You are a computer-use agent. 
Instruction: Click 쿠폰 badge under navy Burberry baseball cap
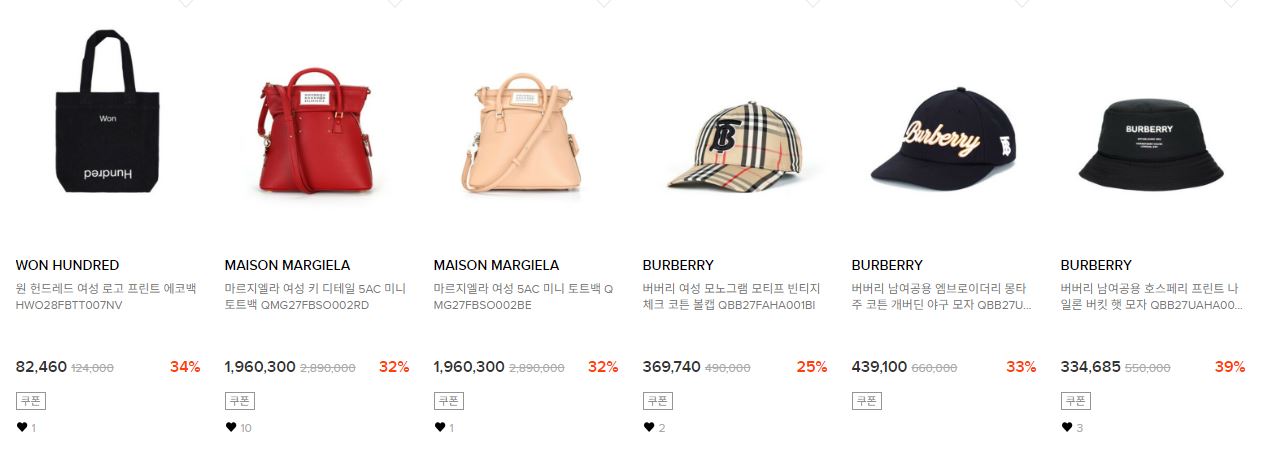[867, 401]
